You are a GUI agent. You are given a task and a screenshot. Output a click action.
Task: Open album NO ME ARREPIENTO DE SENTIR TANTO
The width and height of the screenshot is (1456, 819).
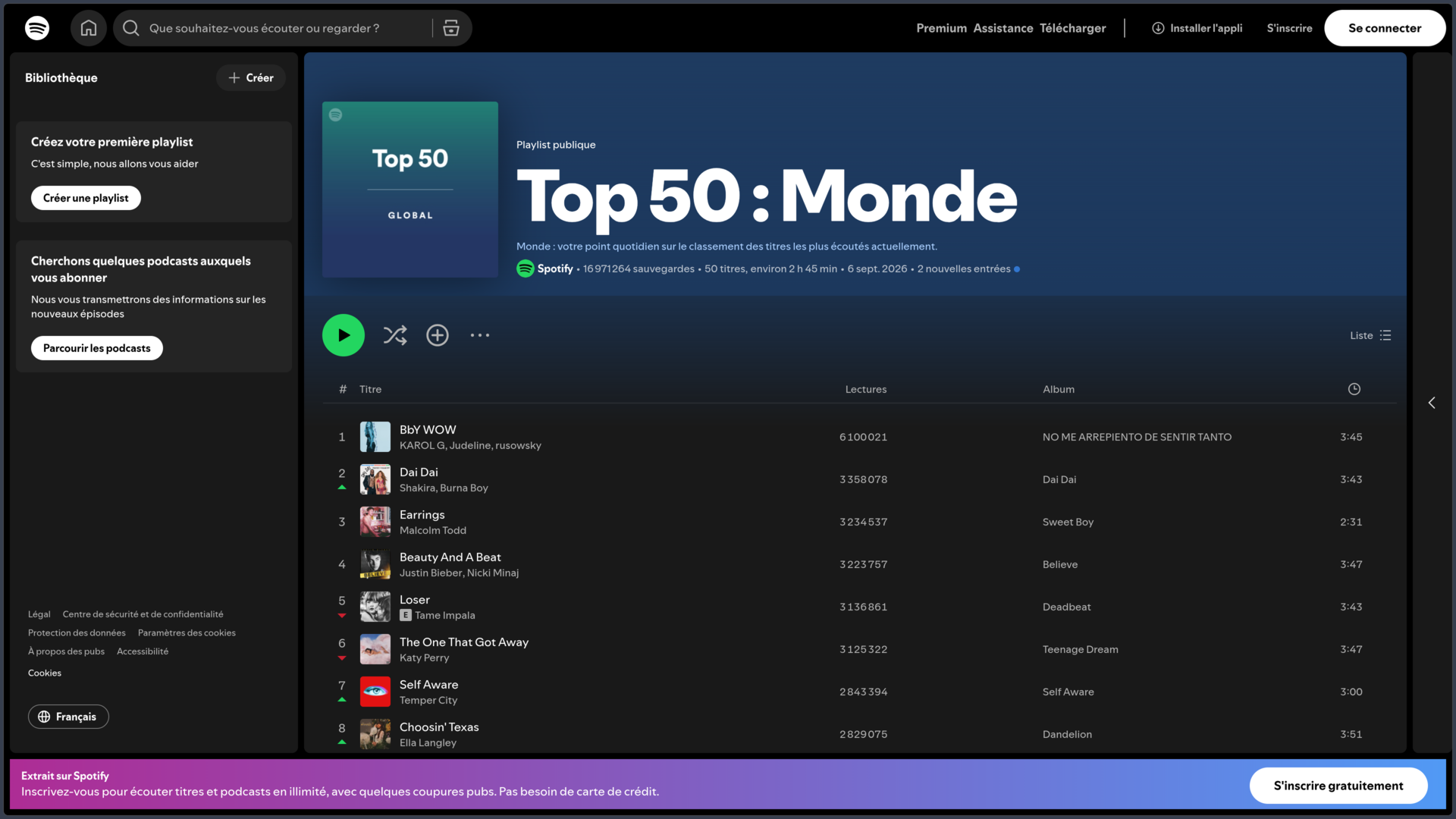pyautogui.click(x=1137, y=437)
